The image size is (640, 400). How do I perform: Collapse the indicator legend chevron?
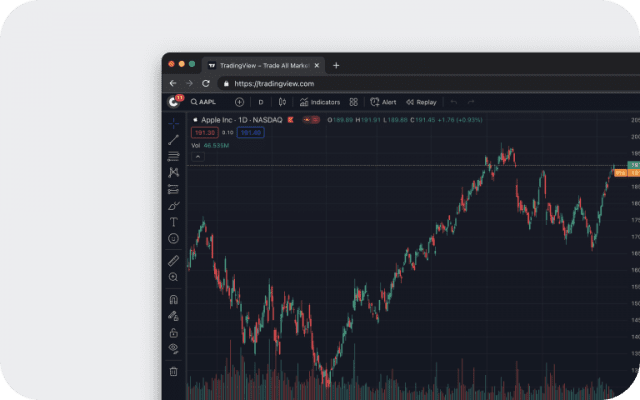tap(197, 156)
